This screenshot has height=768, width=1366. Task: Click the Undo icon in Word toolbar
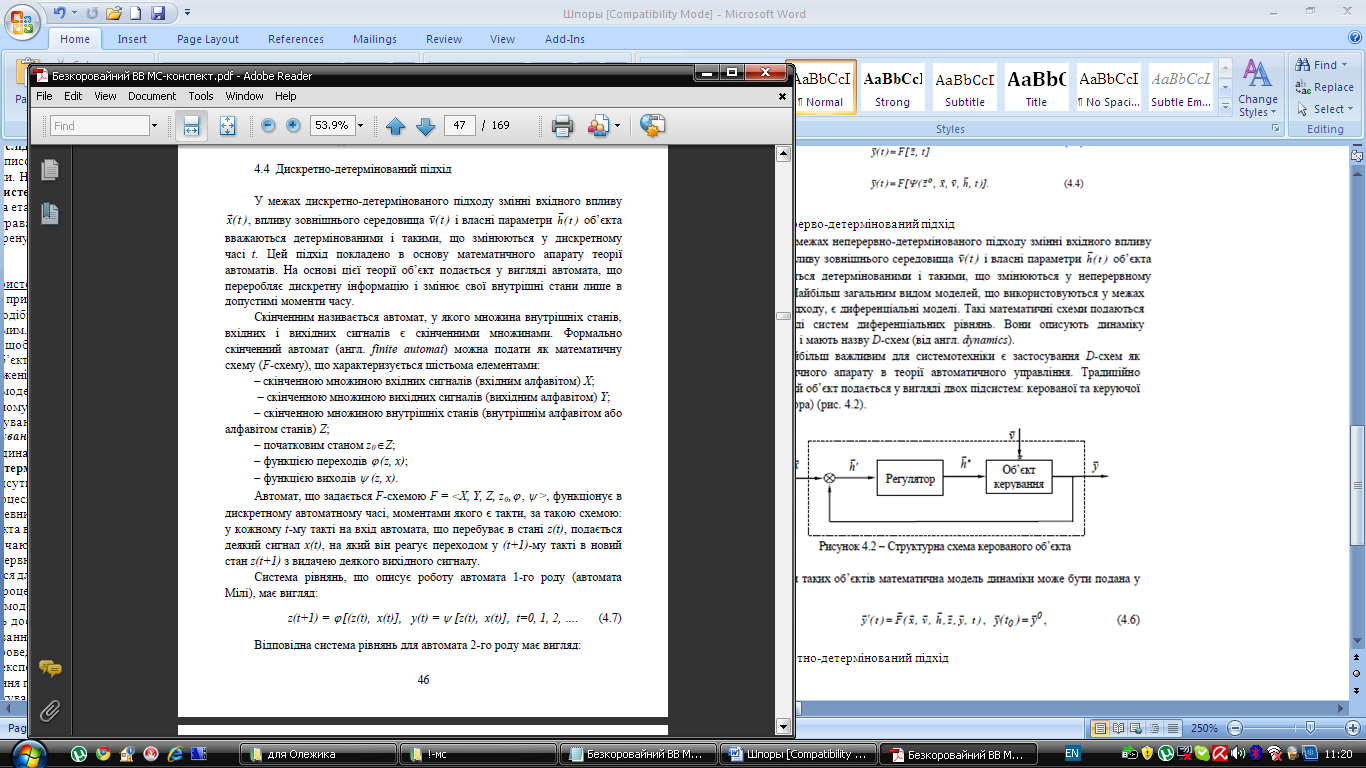[x=58, y=14]
